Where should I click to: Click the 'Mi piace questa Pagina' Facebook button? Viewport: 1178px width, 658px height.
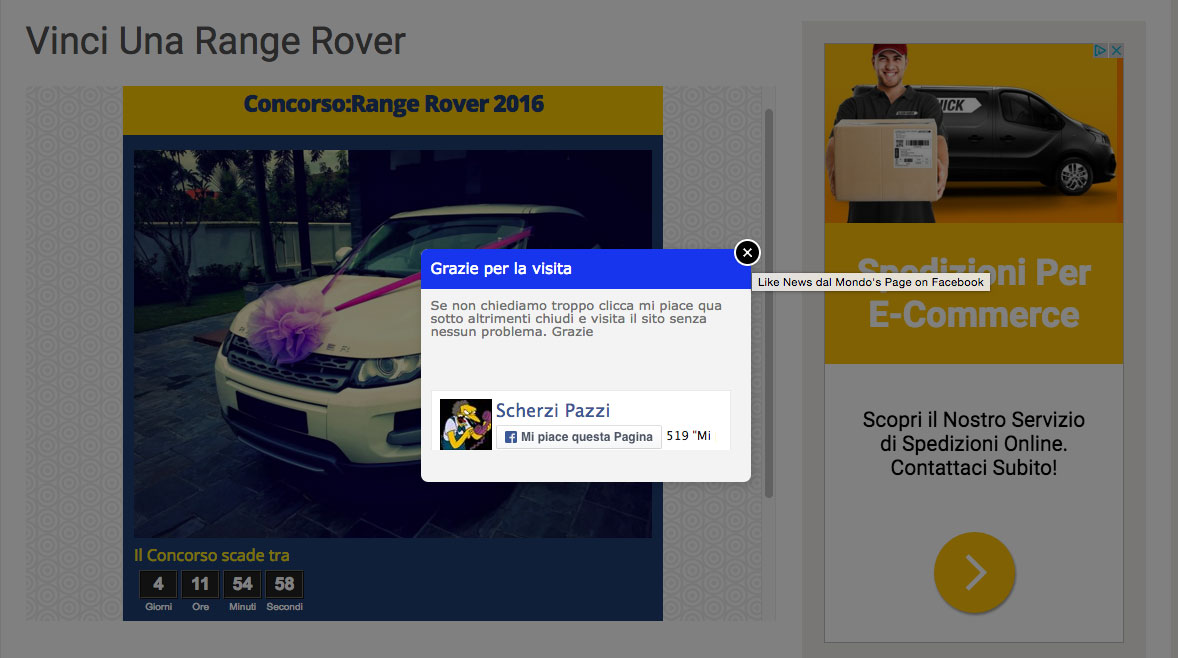pyautogui.click(x=578, y=436)
